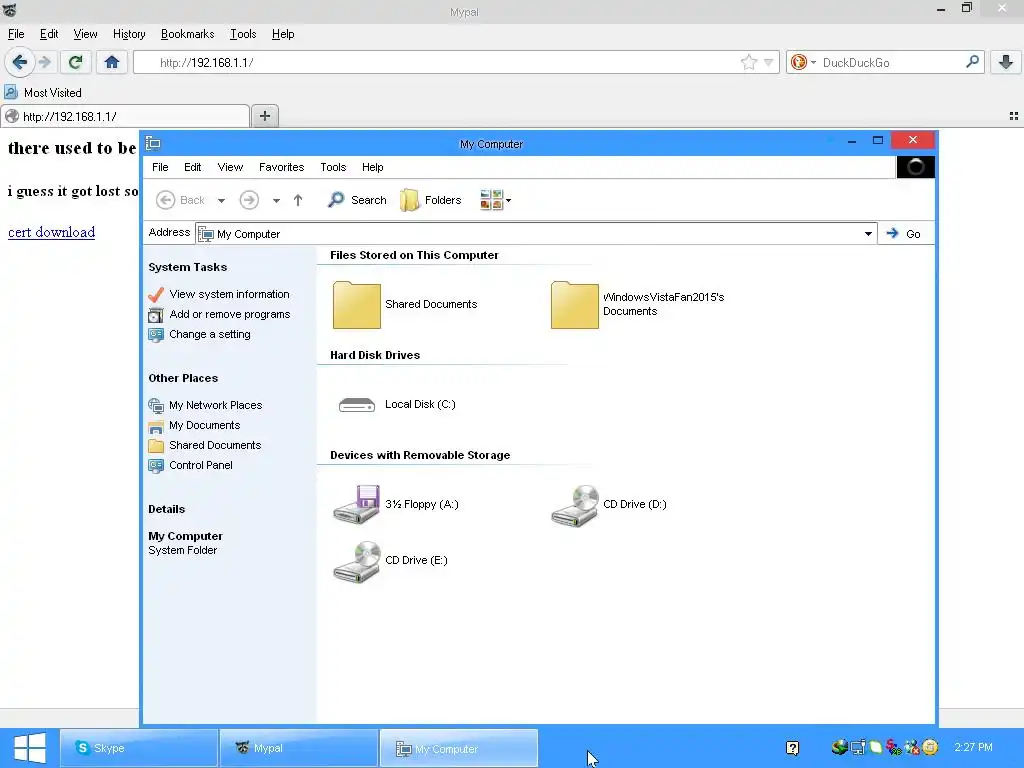Open bookmark star dropdown arrow
The width and height of the screenshot is (1024, 768).
tap(769, 63)
